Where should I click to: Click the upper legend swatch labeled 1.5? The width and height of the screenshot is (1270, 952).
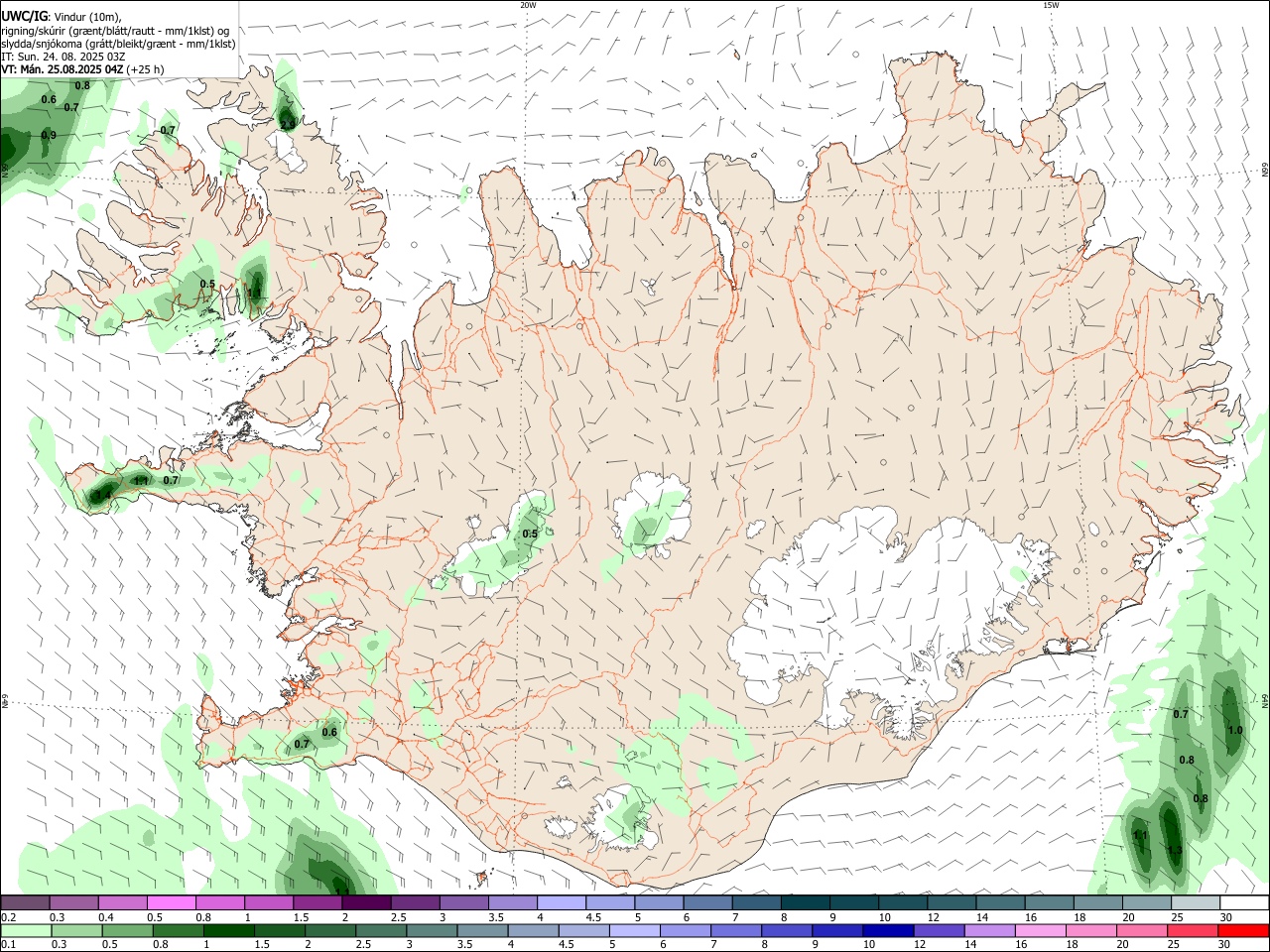pos(317,902)
